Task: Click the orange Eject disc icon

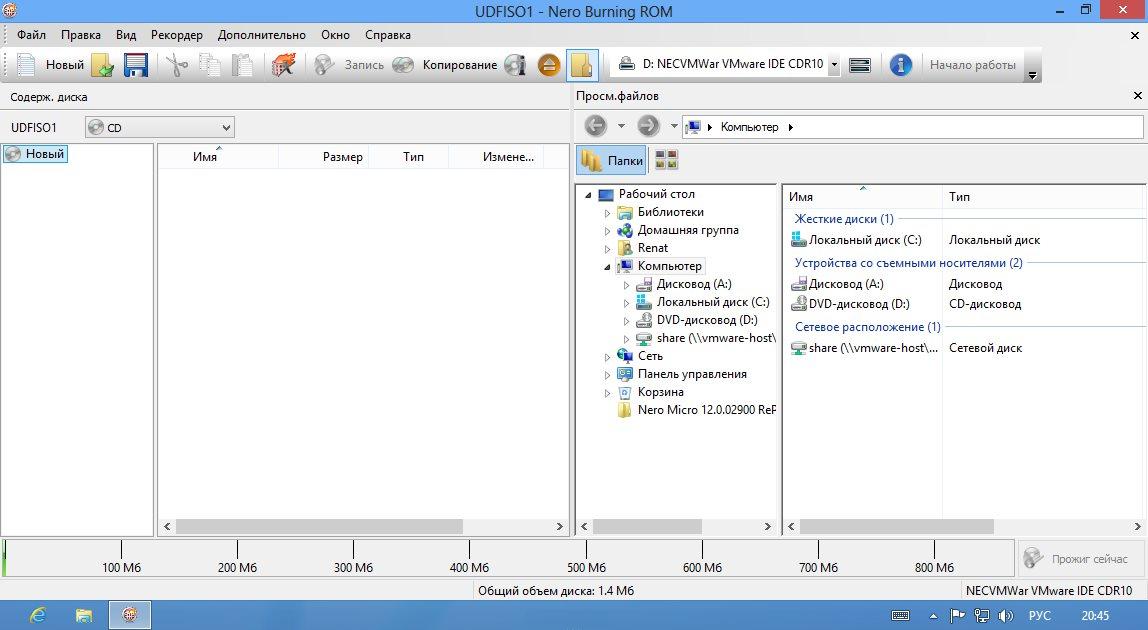Action: click(548, 64)
